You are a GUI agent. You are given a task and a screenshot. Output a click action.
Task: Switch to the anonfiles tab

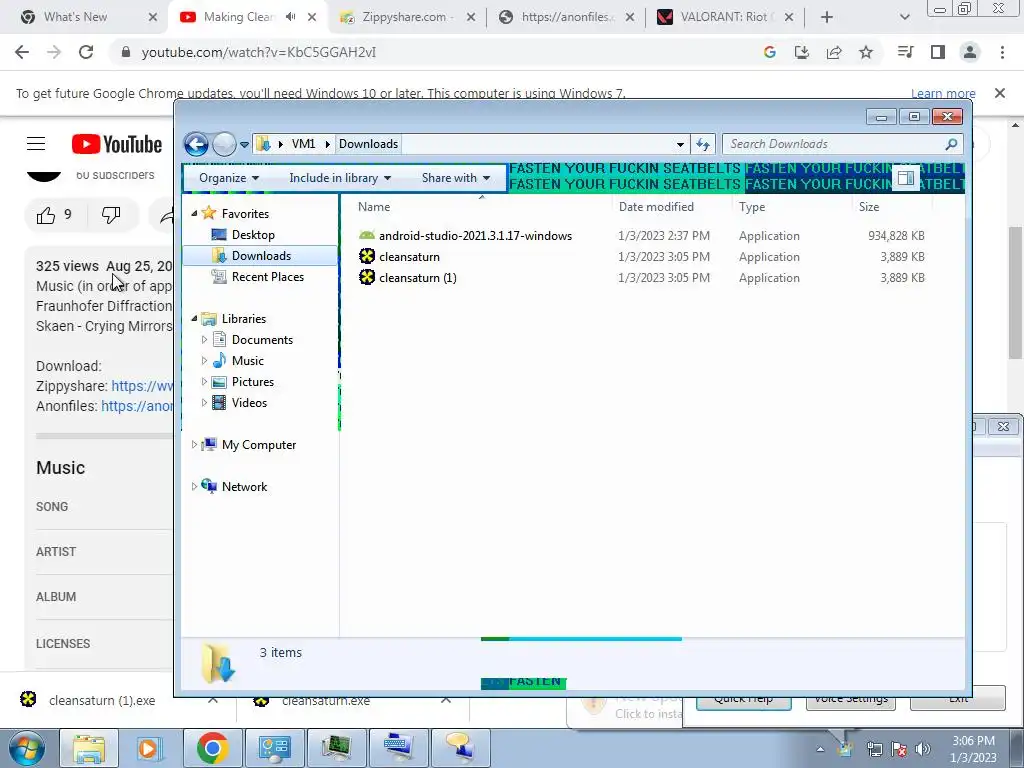[x=567, y=17]
